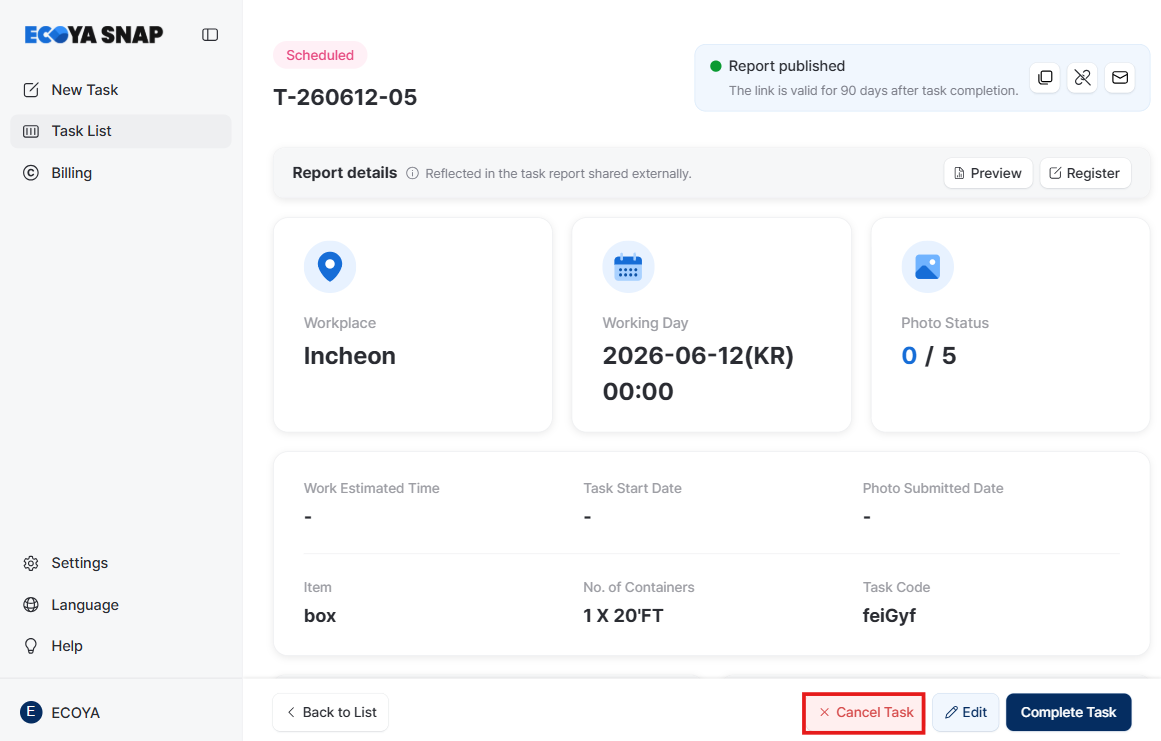
Task: Click Complete Task
Action: pos(1068,712)
